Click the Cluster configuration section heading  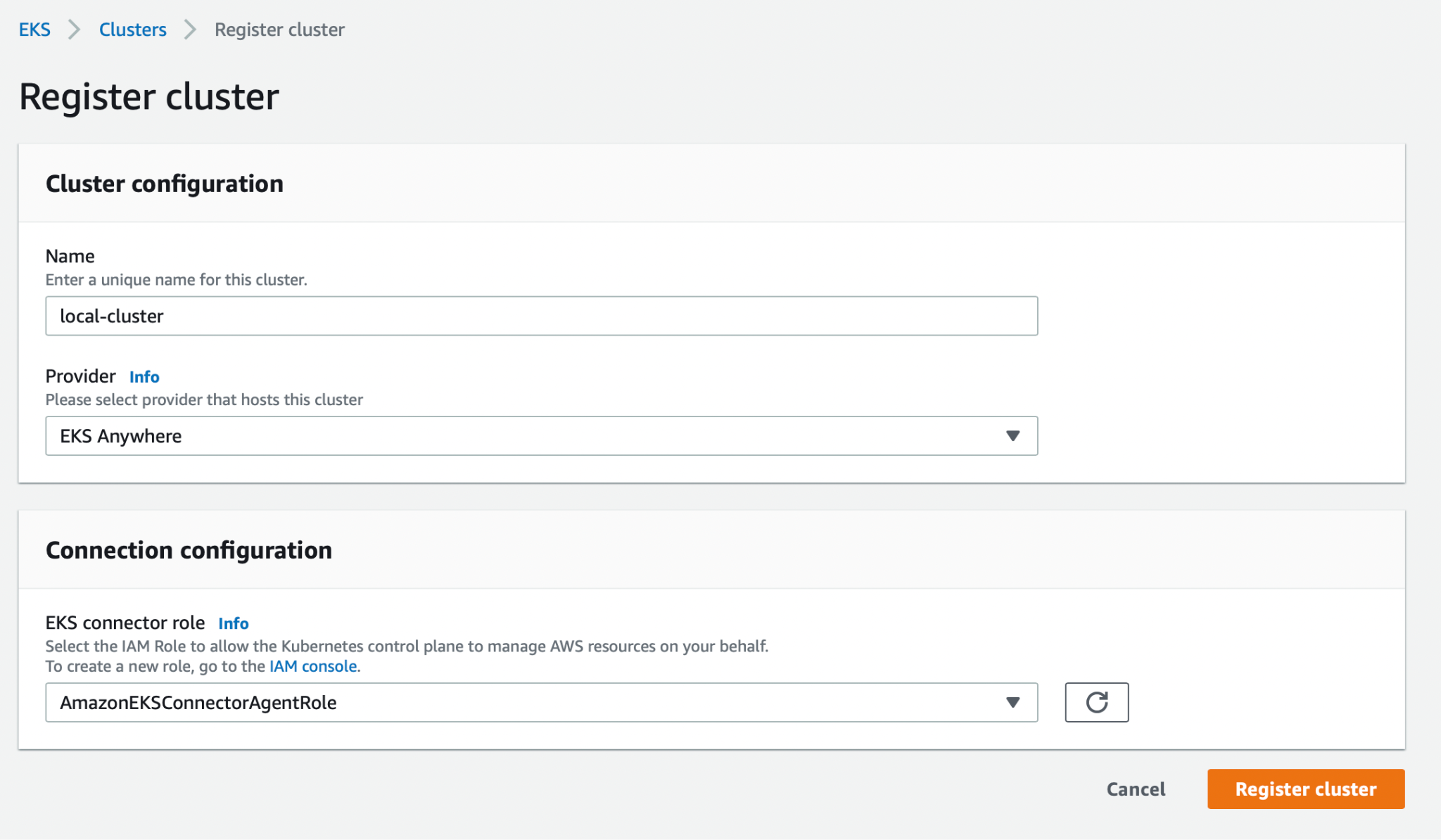click(165, 184)
